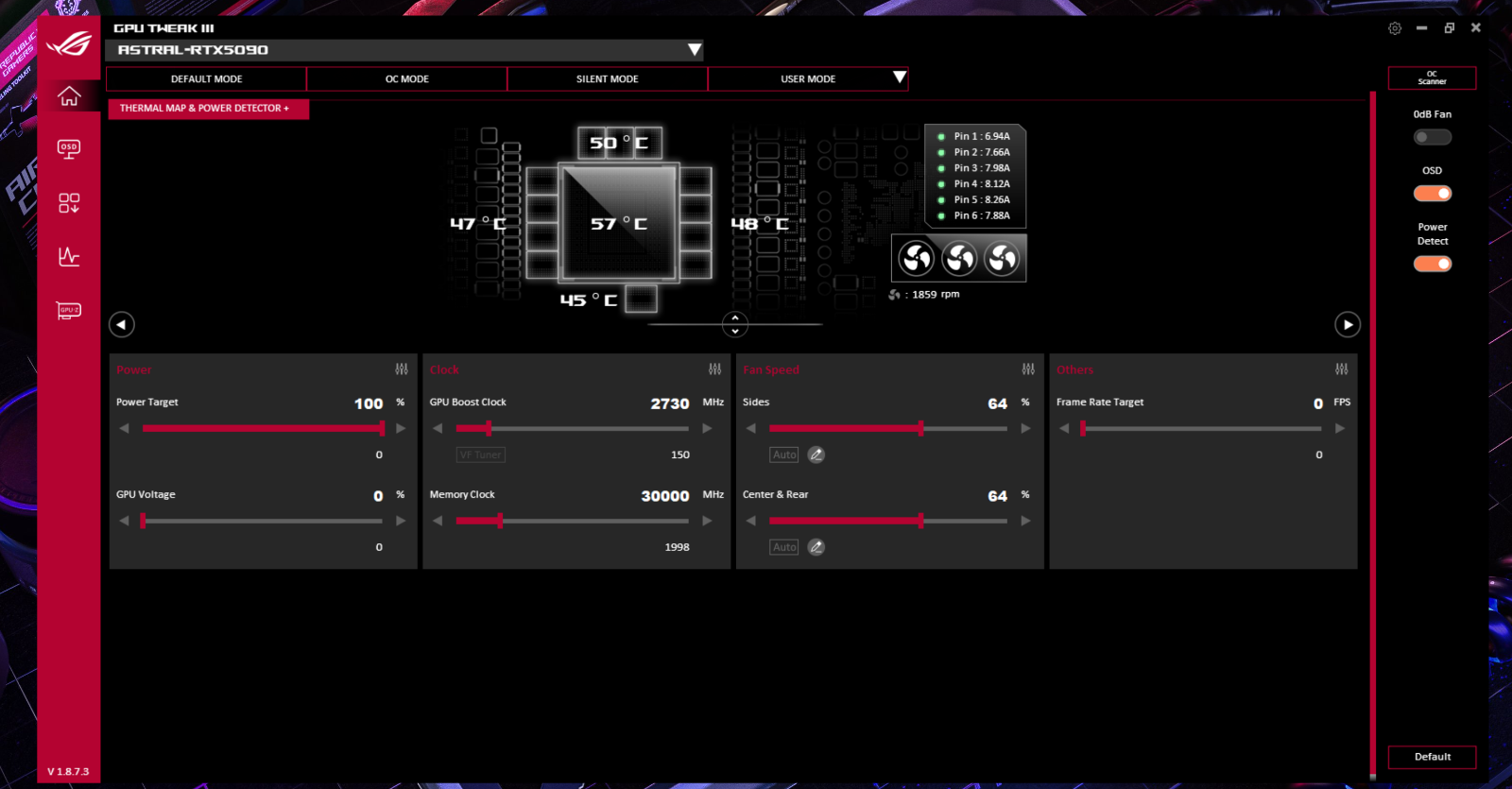The image size is (1512, 789).
Task: Switch to OC Mode
Action: point(407,79)
